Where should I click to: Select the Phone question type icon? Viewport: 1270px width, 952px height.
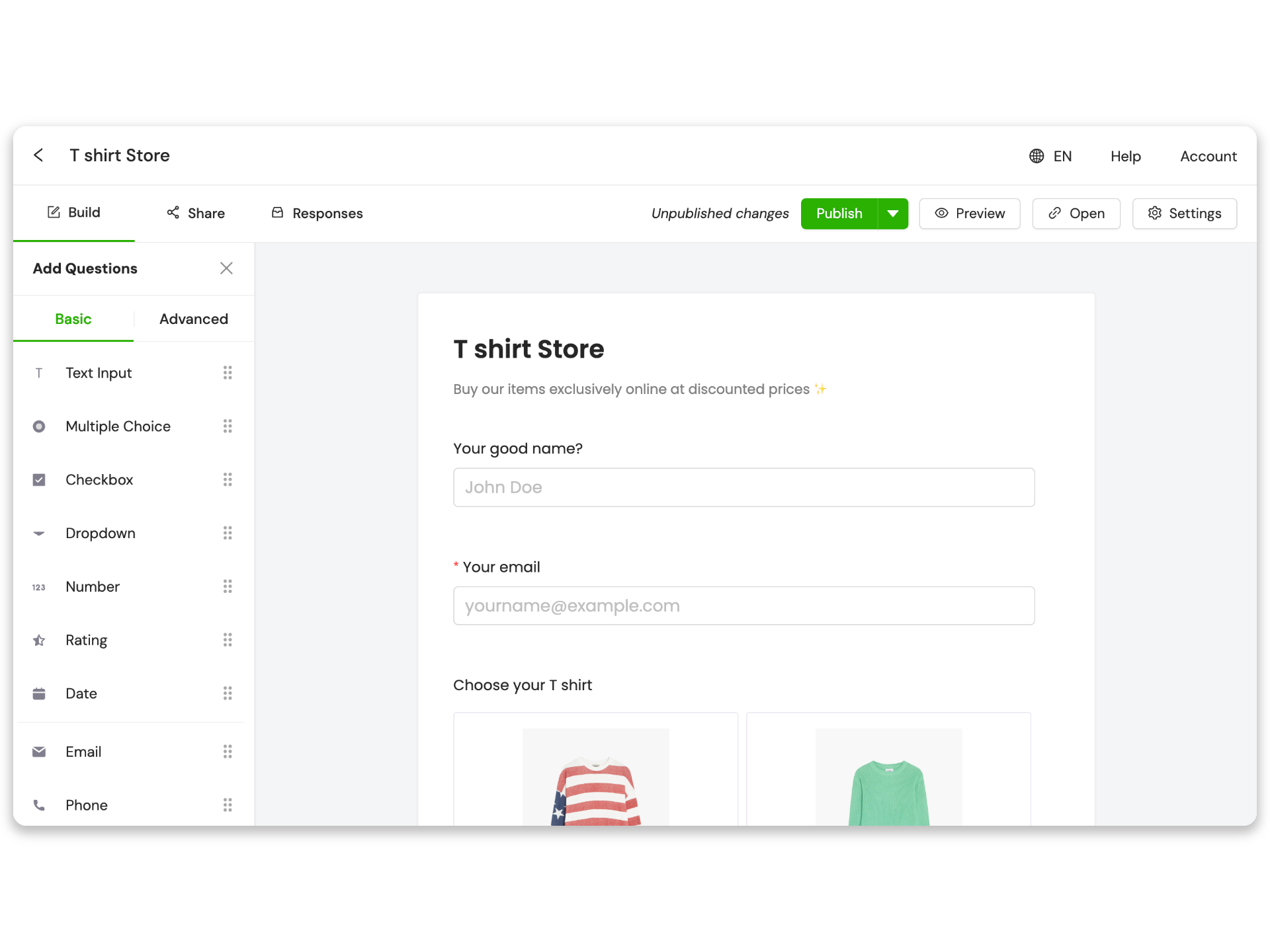click(38, 805)
